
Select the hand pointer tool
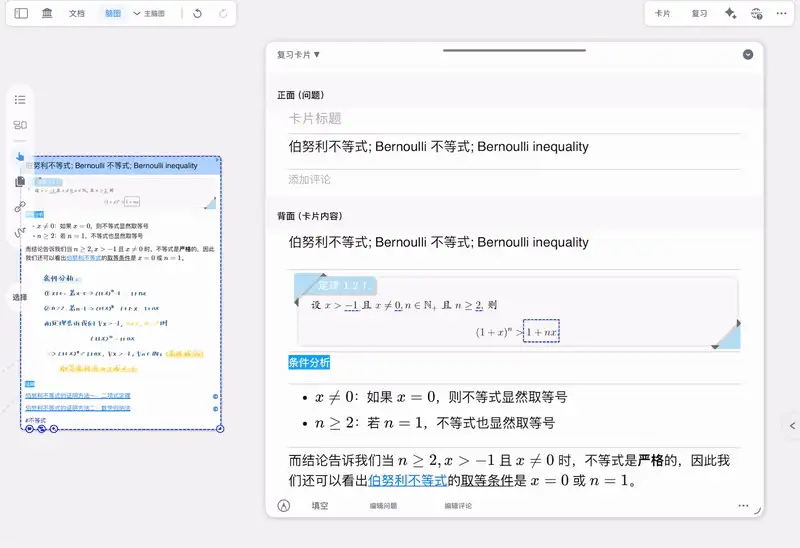[20, 156]
